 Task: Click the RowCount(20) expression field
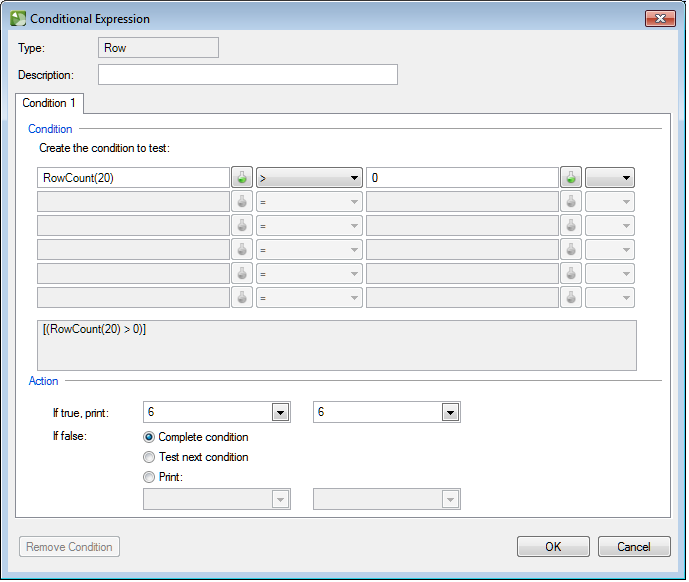(132, 178)
